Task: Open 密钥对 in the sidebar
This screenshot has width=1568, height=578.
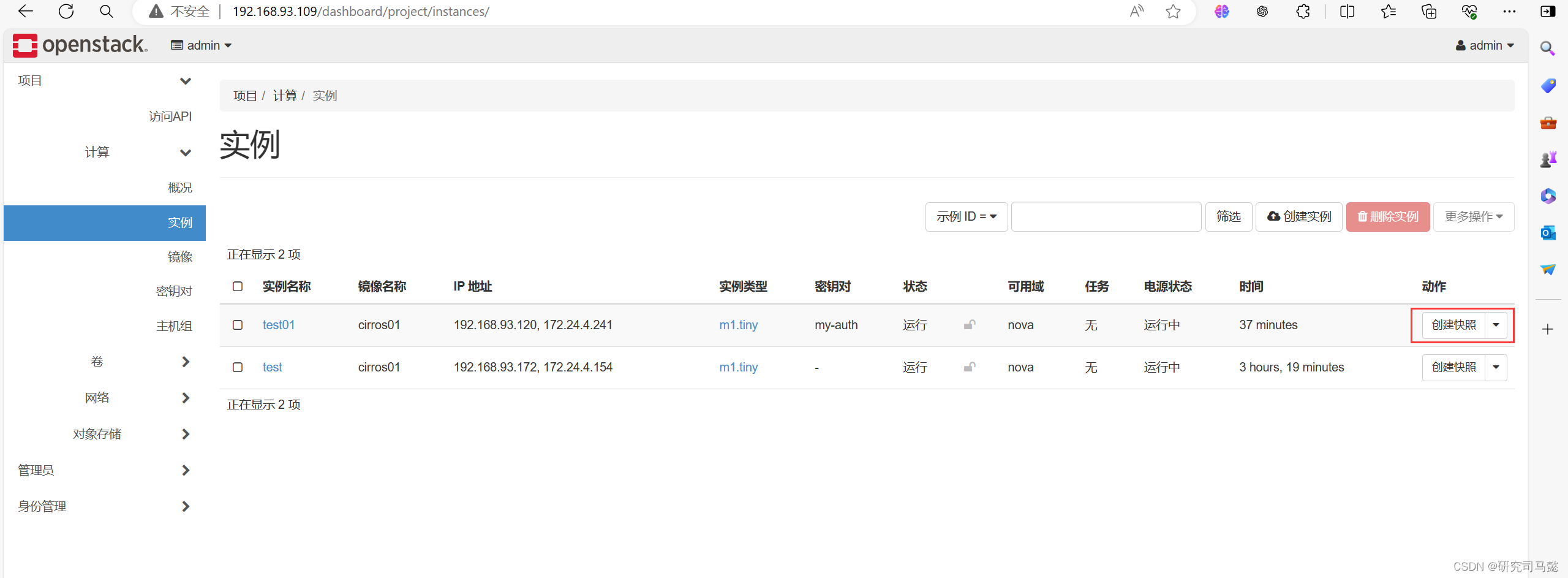Action: 174,291
